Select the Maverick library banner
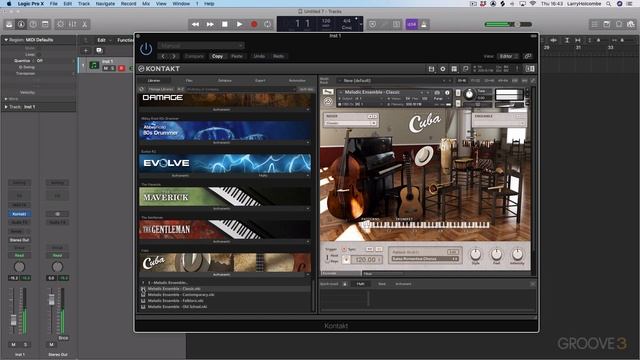Viewport: 640px width, 360px height. [x=225, y=196]
